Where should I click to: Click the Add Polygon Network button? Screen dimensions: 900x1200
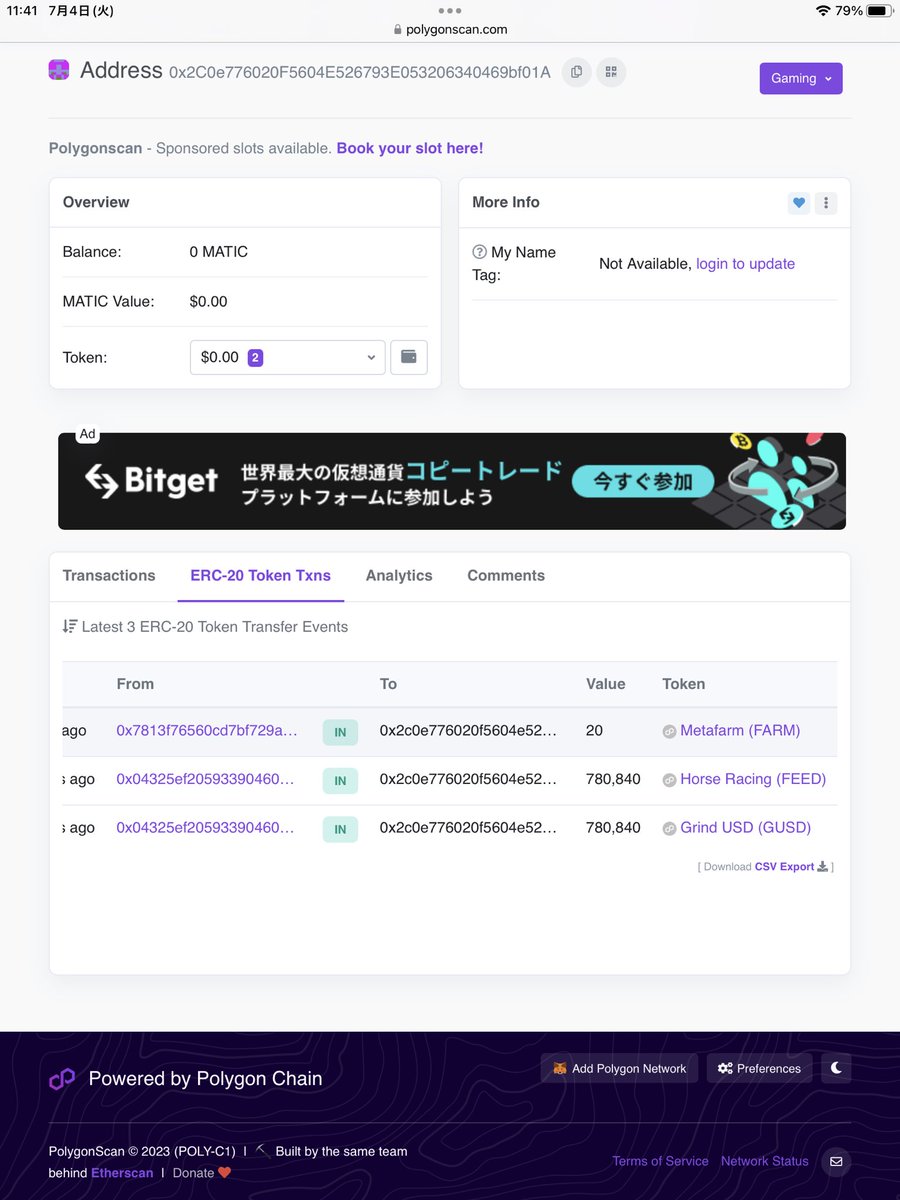pyautogui.click(x=620, y=1068)
